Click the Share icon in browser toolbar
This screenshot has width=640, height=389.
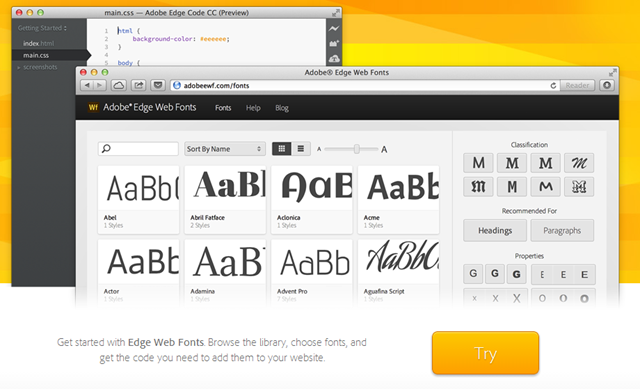point(139,85)
